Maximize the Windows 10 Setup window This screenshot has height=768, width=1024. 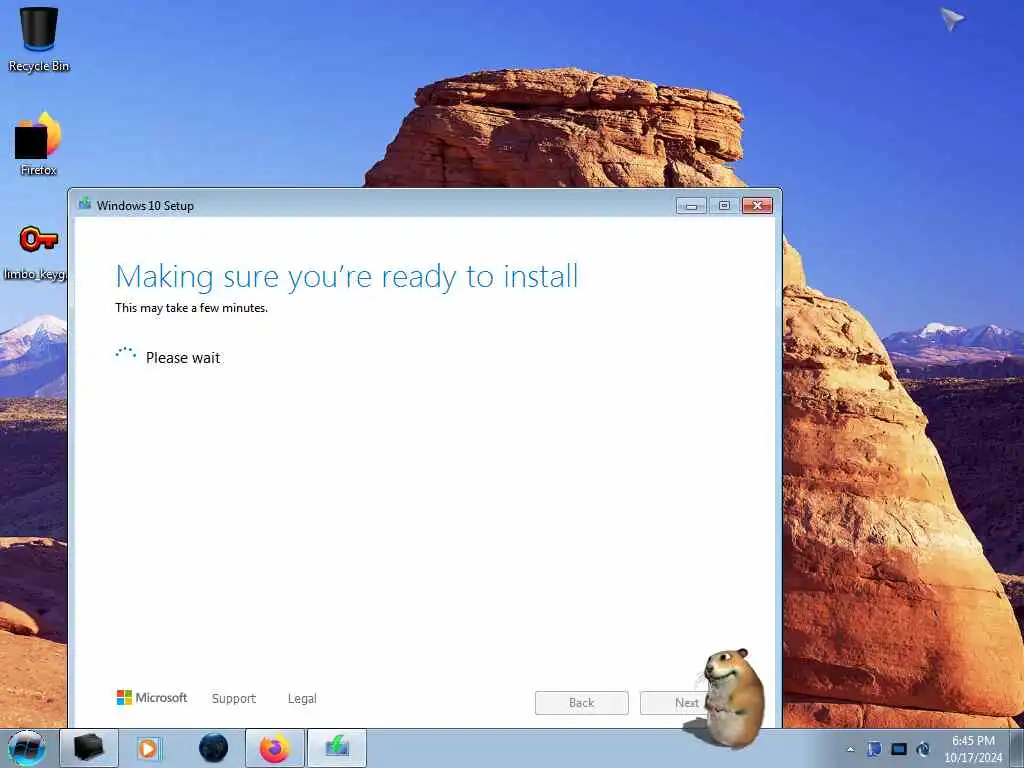coord(724,206)
